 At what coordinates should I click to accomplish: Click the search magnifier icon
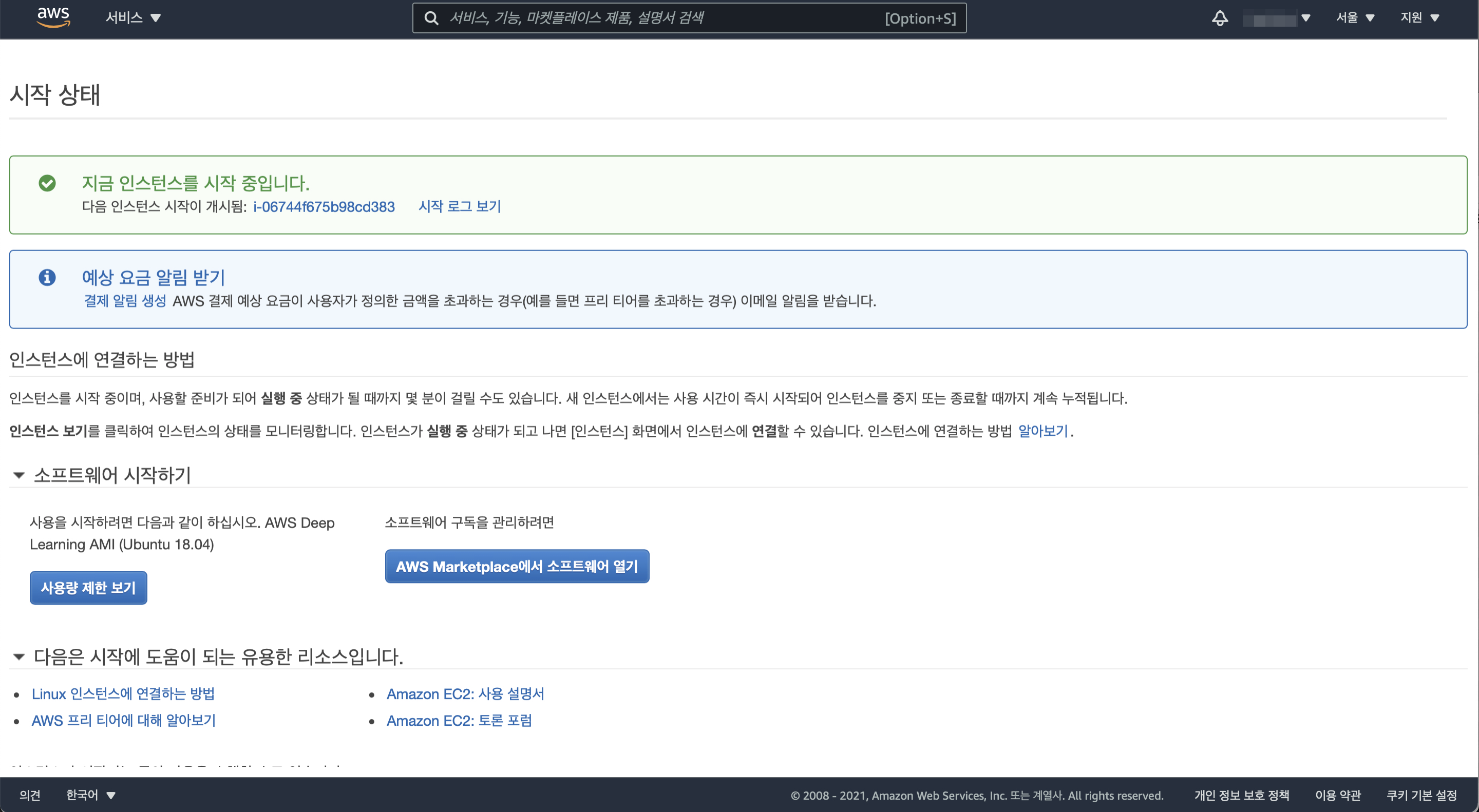(431, 18)
